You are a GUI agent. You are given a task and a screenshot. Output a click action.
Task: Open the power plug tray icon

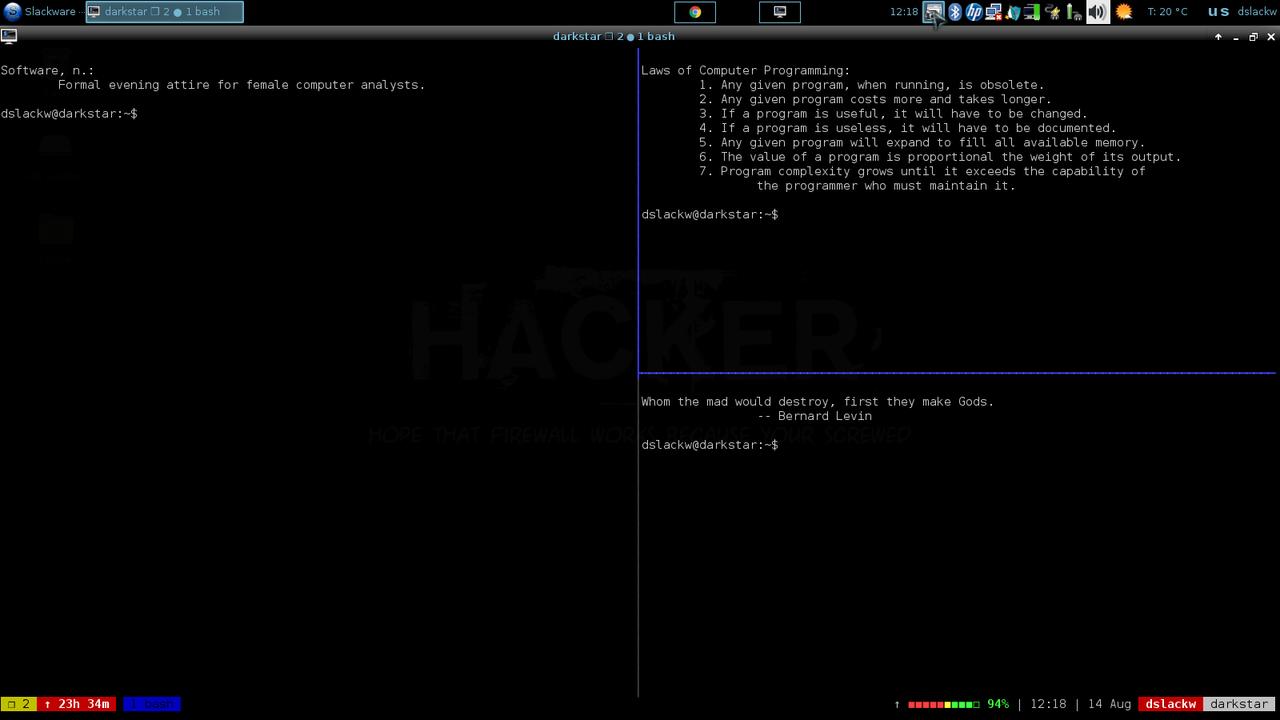[x=1053, y=12]
